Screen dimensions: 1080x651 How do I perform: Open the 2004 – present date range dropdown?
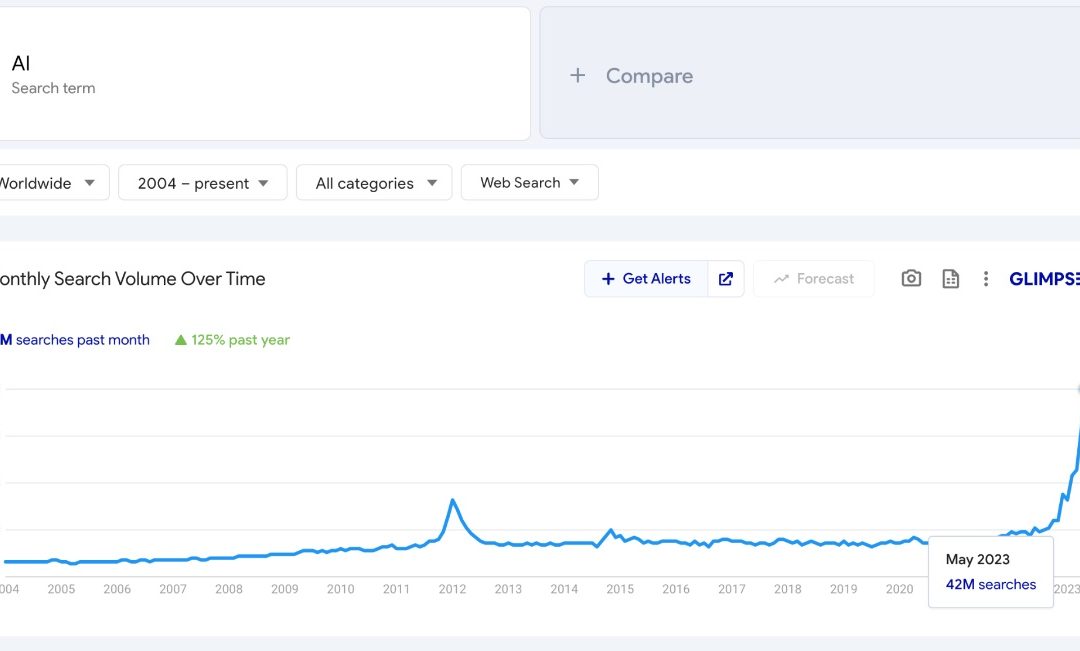pos(202,182)
